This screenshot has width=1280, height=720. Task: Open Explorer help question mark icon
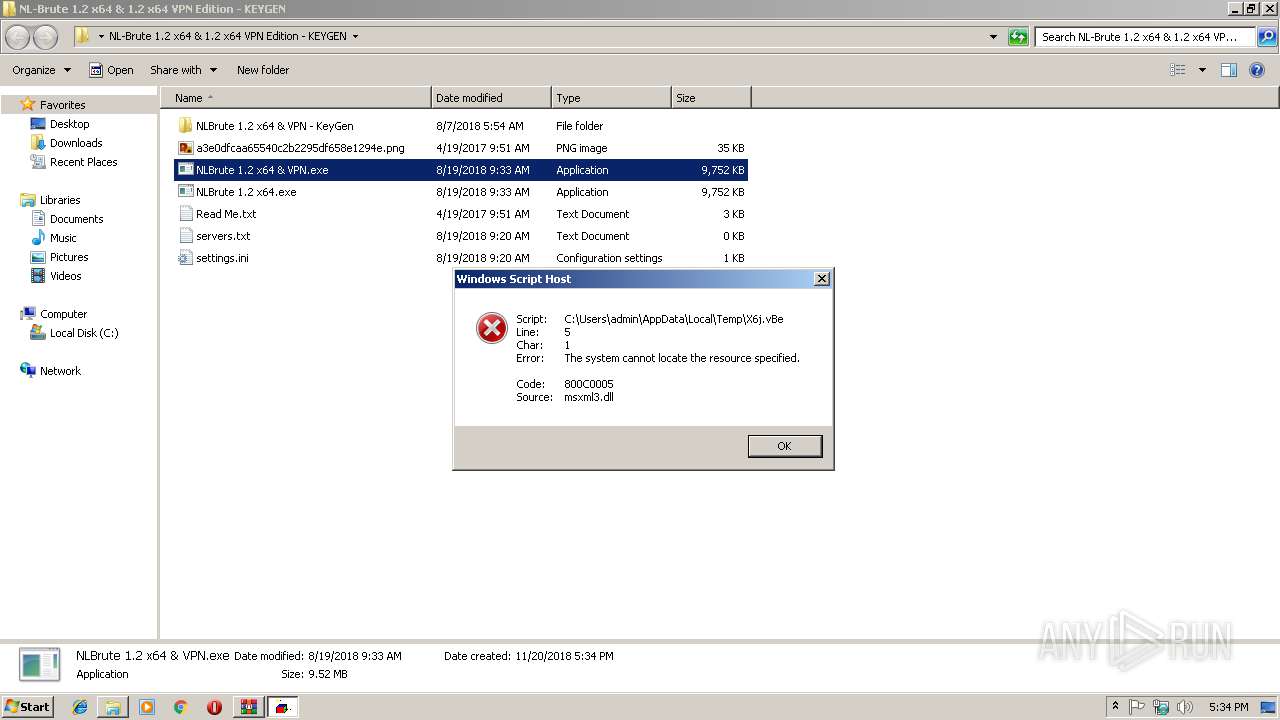(1257, 70)
